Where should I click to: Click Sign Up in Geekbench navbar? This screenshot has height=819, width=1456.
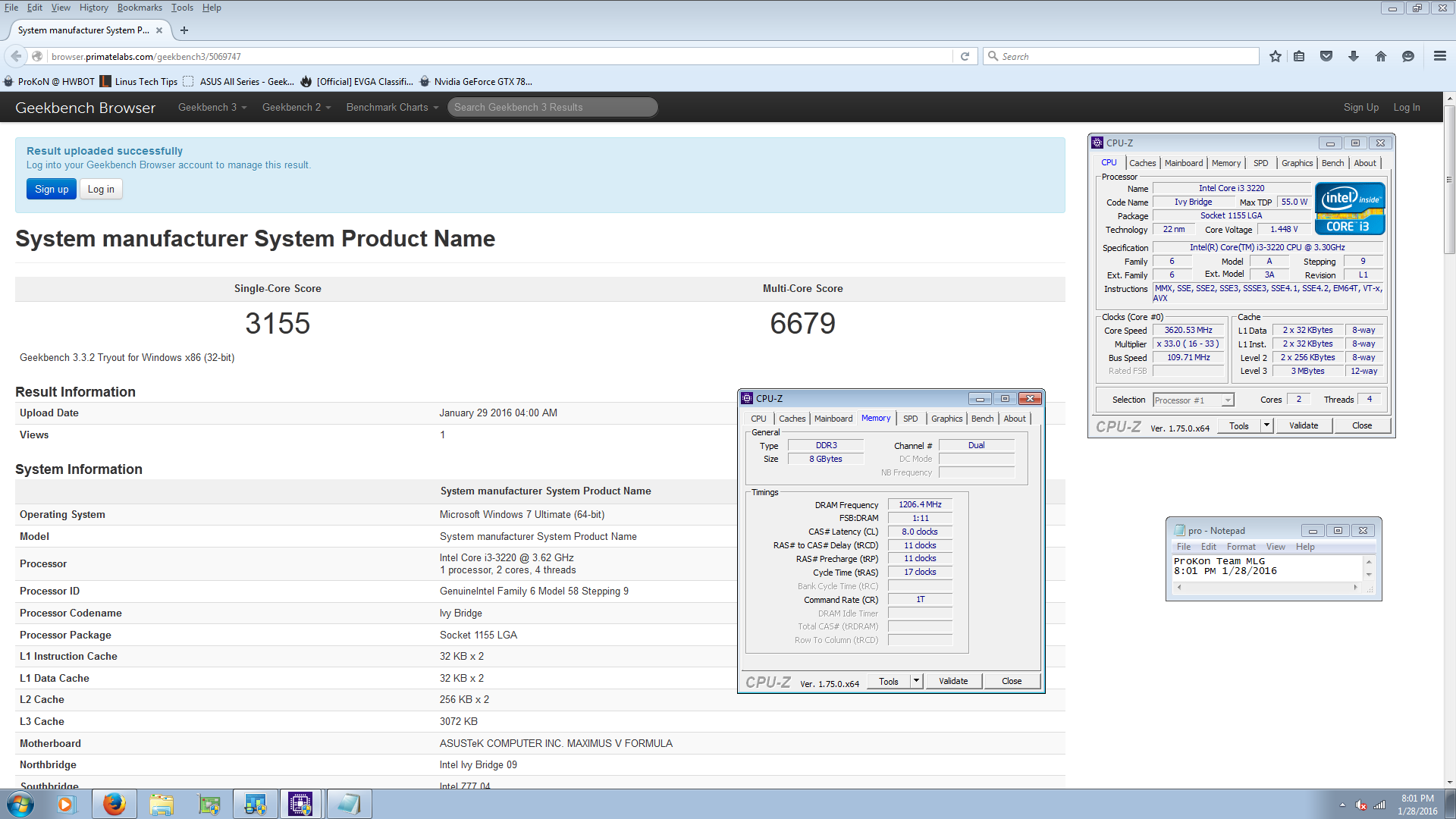(1360, 107)
